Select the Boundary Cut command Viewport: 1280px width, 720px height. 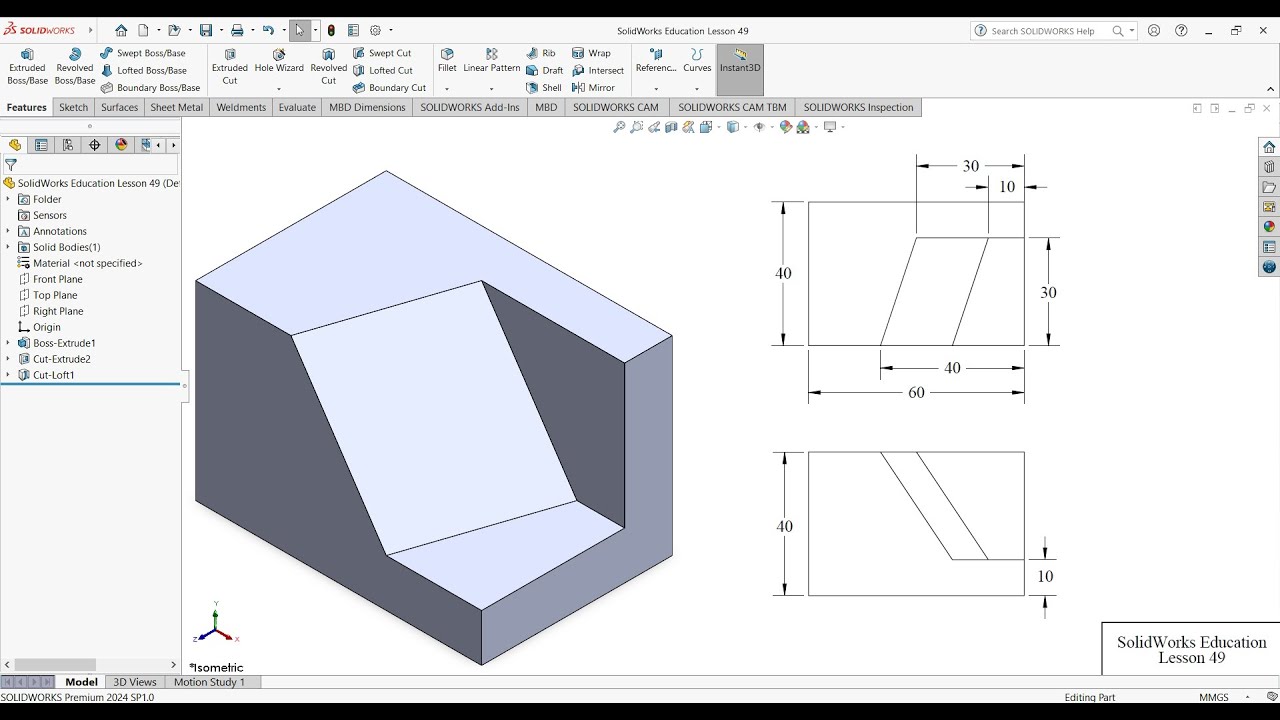coord(389,87)
